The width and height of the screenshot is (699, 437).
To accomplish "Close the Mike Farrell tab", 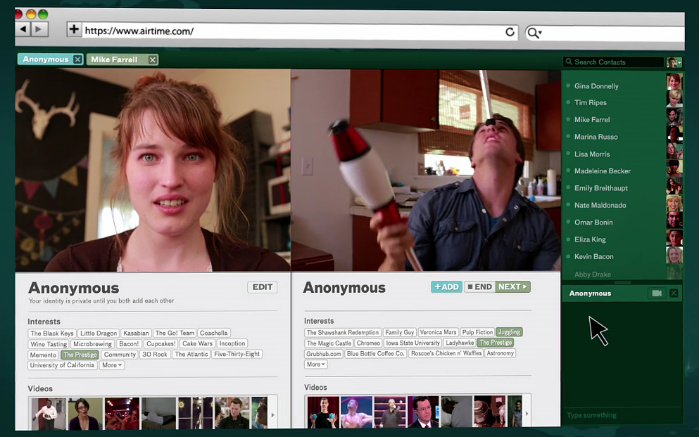I will tap(153, 60).
